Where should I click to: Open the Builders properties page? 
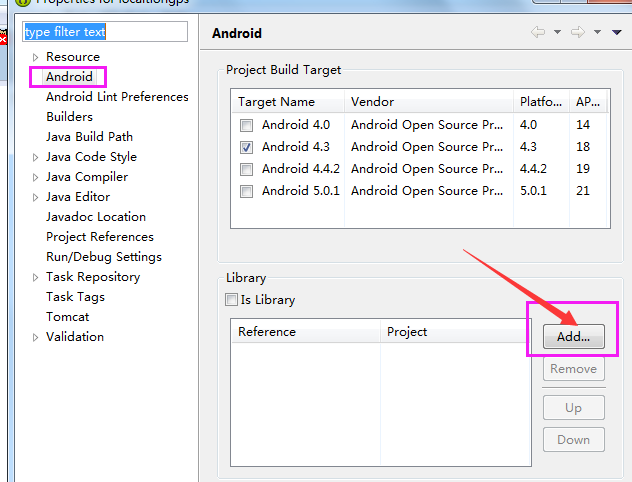click(69, 116)
